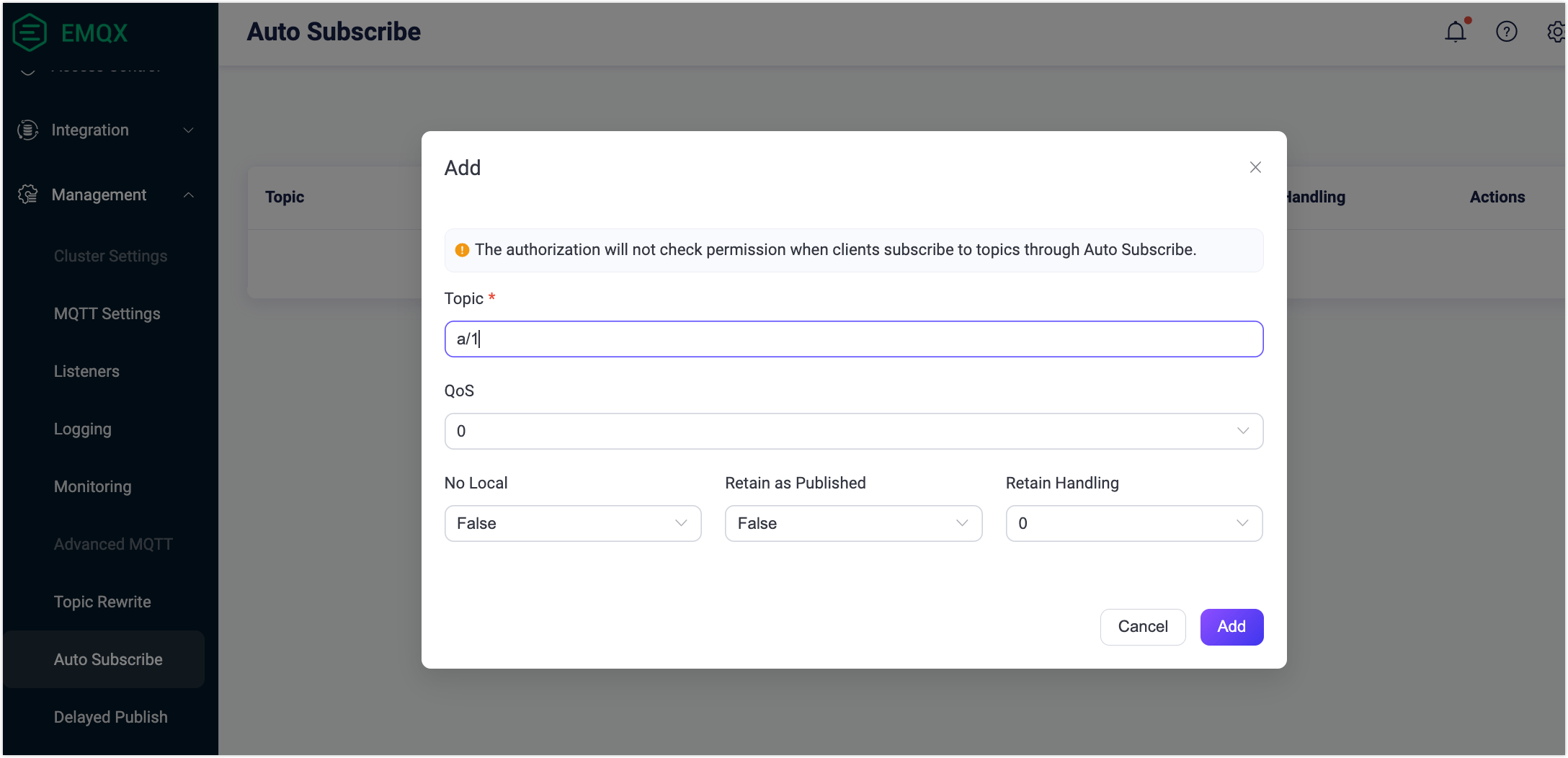
Task: Click the Integration sidebar icon
Action: point(27,130)
